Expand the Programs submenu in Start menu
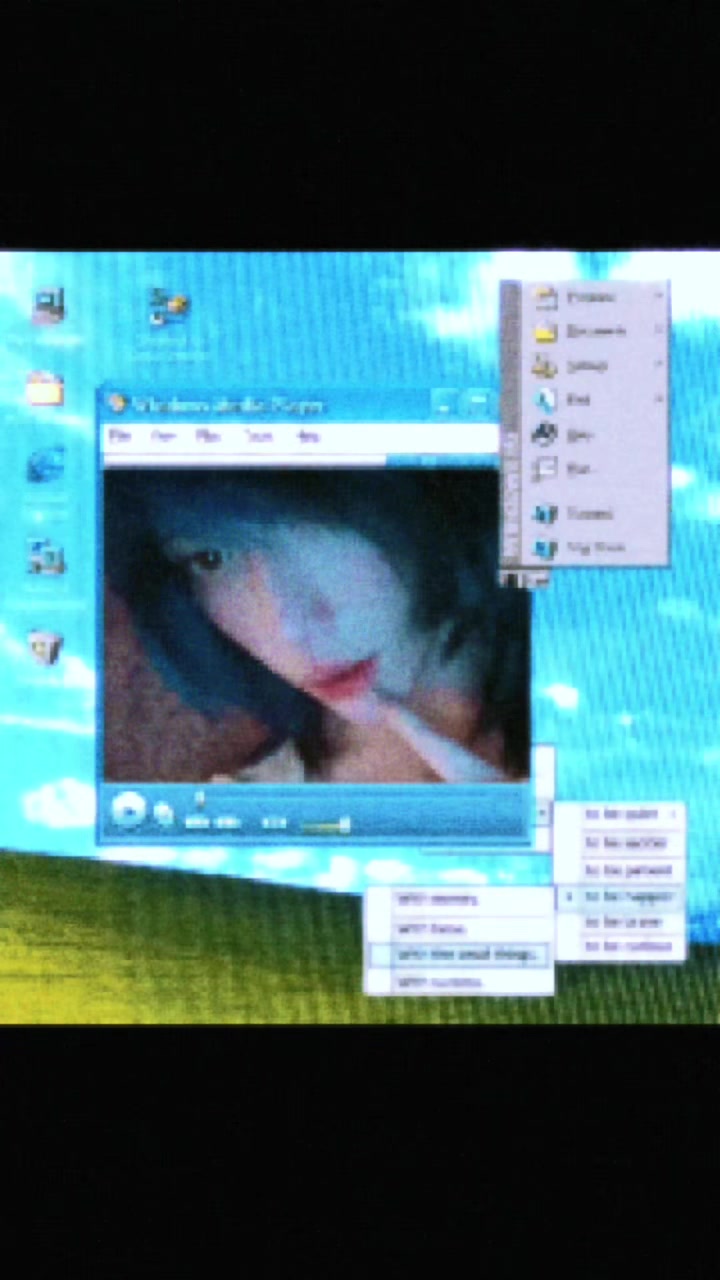 pyautogui.click(x=597, y=297)
